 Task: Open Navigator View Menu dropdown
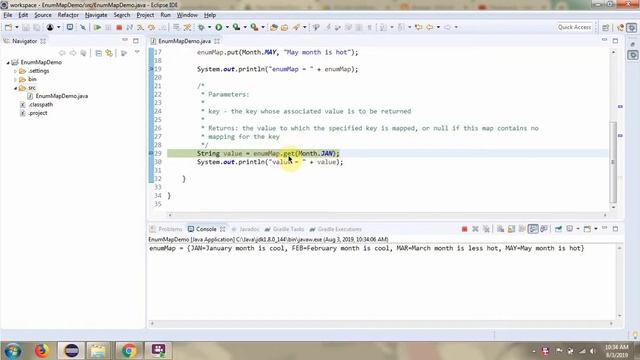click(137, 53)
